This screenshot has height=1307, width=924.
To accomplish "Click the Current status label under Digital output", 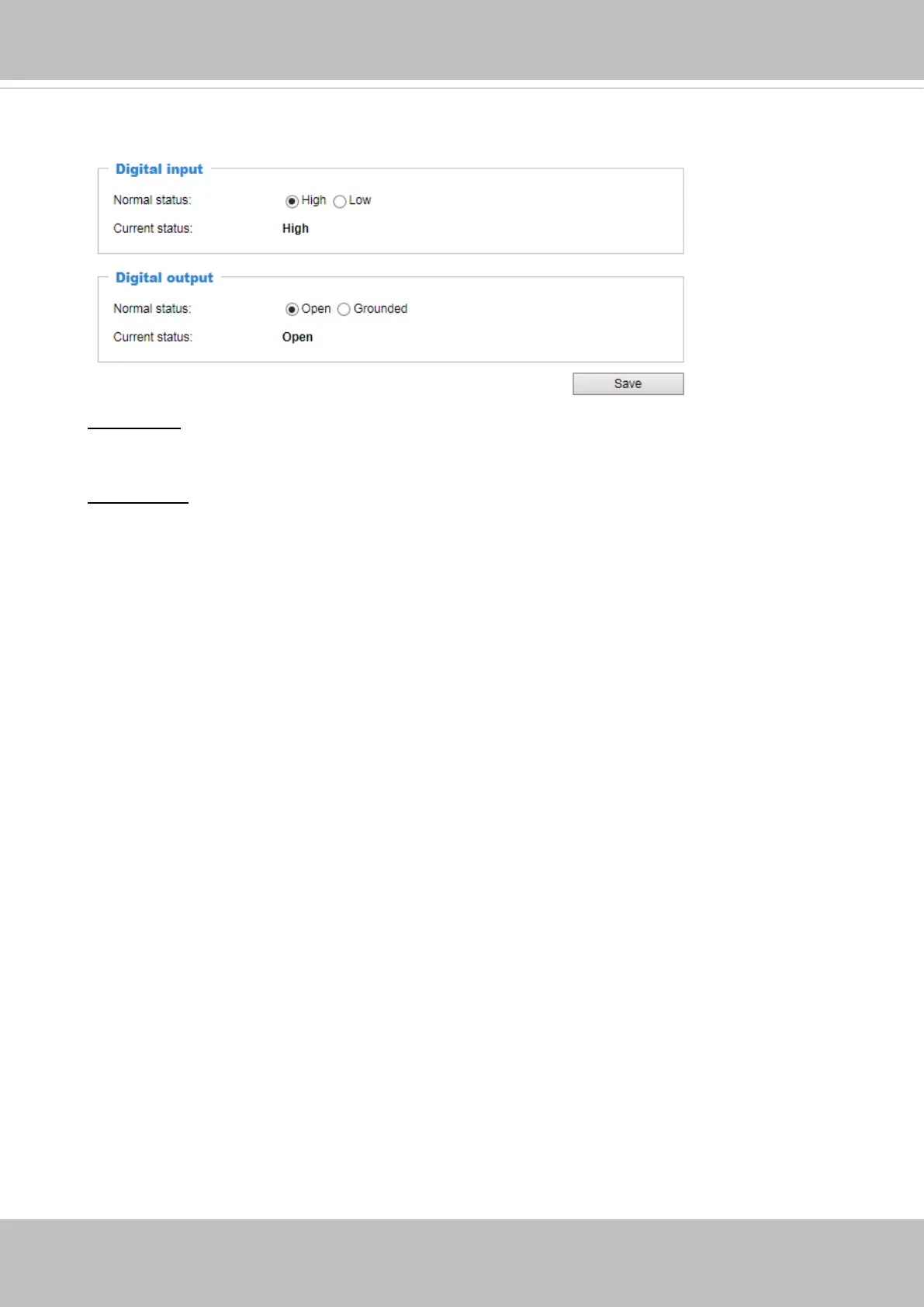I will 153,337.
